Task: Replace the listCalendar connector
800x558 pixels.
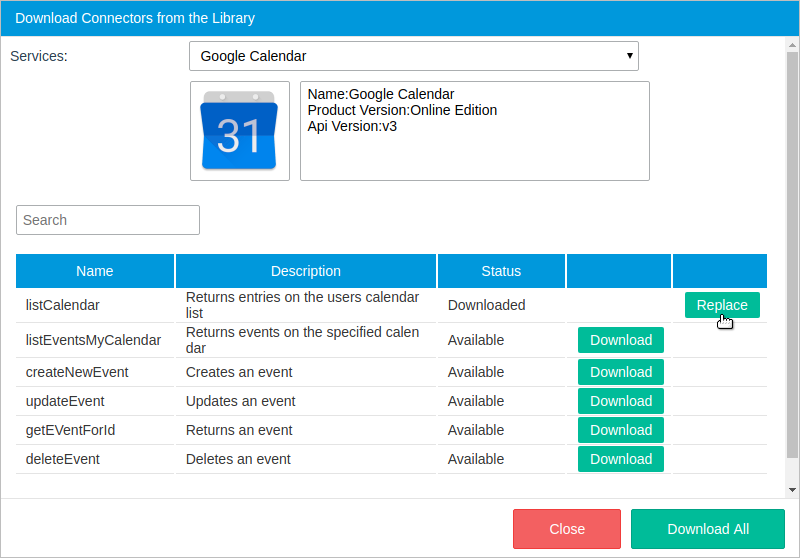Action: click(x=721, y=305)
